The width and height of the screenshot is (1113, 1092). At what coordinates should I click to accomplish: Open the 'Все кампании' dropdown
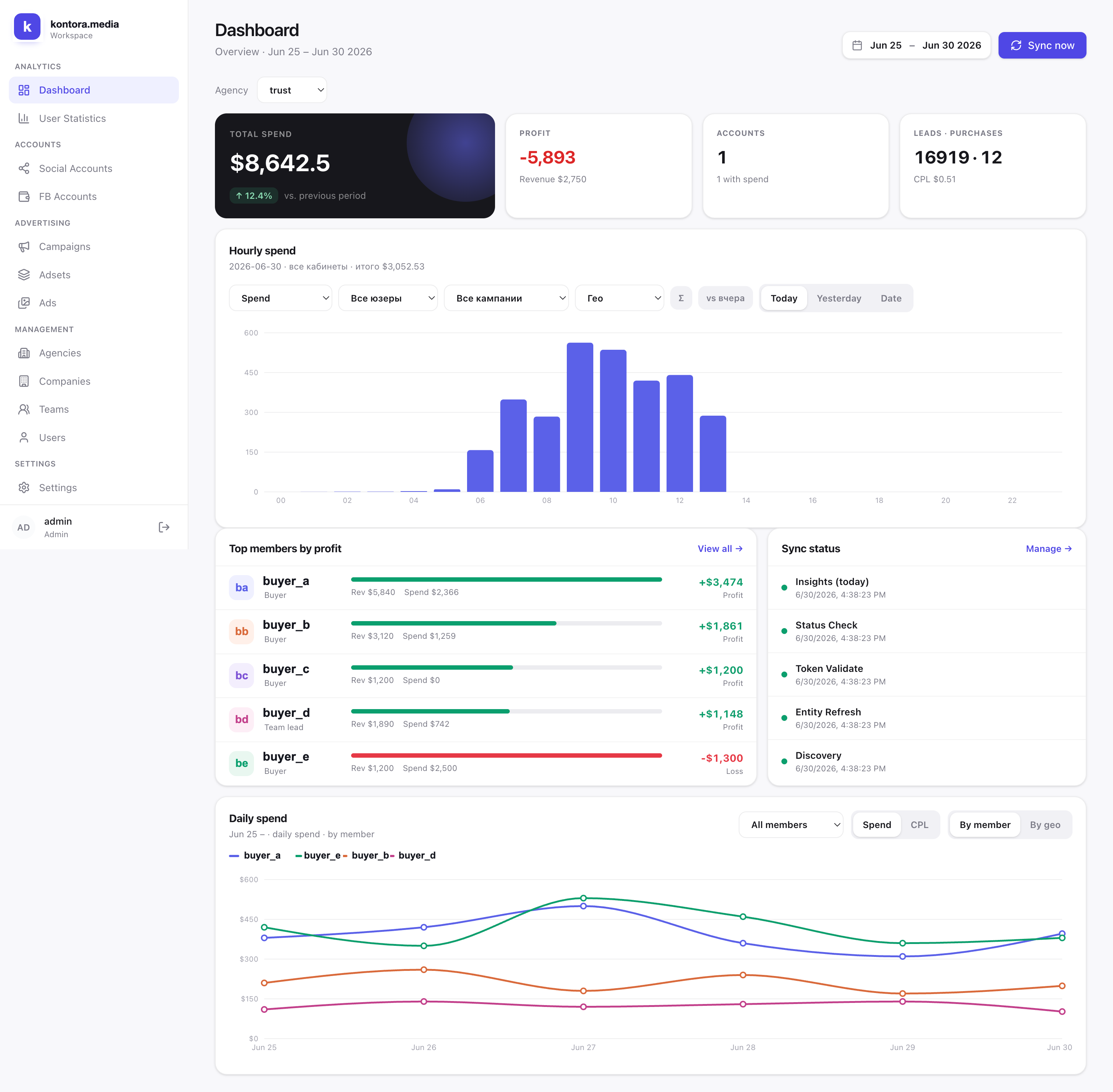(506, 298)
